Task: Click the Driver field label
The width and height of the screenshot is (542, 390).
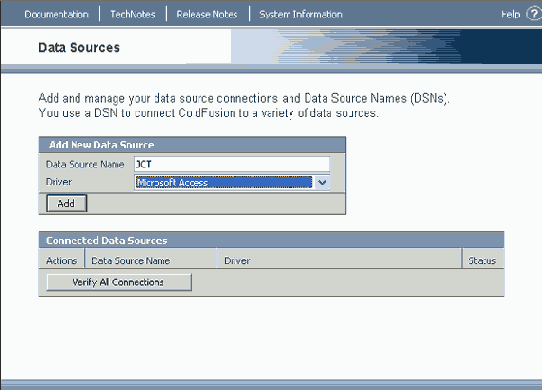Action: (x=59, y=182)
